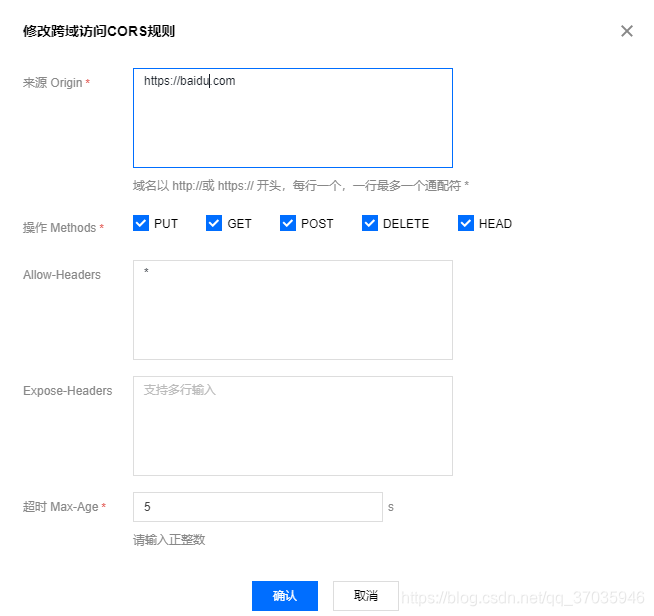The width and height of the screenshot is (654, 616).
Task: Click the DELETE label text
Action: [x=406, y=224]
